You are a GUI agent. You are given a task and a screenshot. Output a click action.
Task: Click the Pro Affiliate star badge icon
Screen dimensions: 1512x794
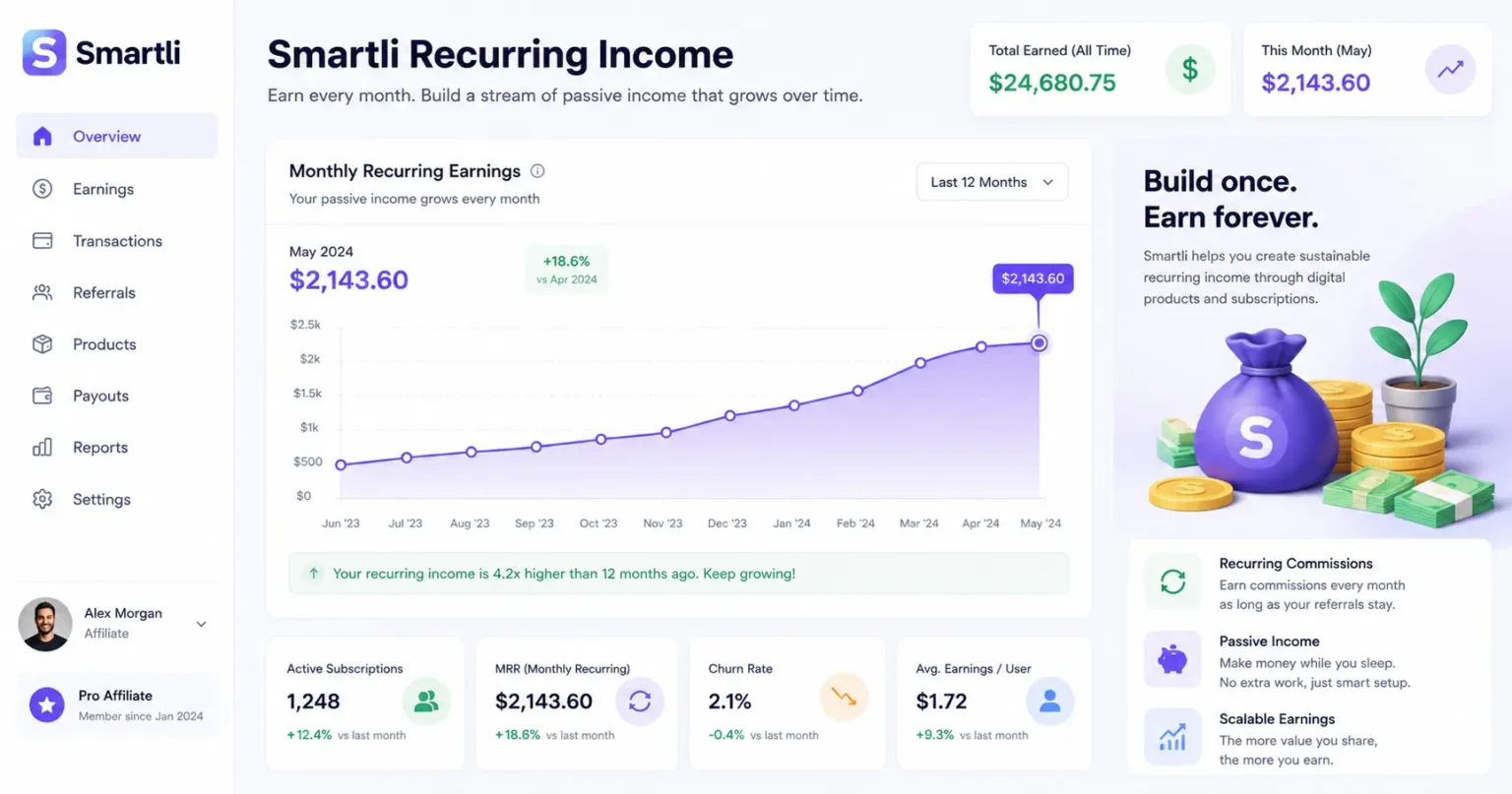[x=46, y=704]
